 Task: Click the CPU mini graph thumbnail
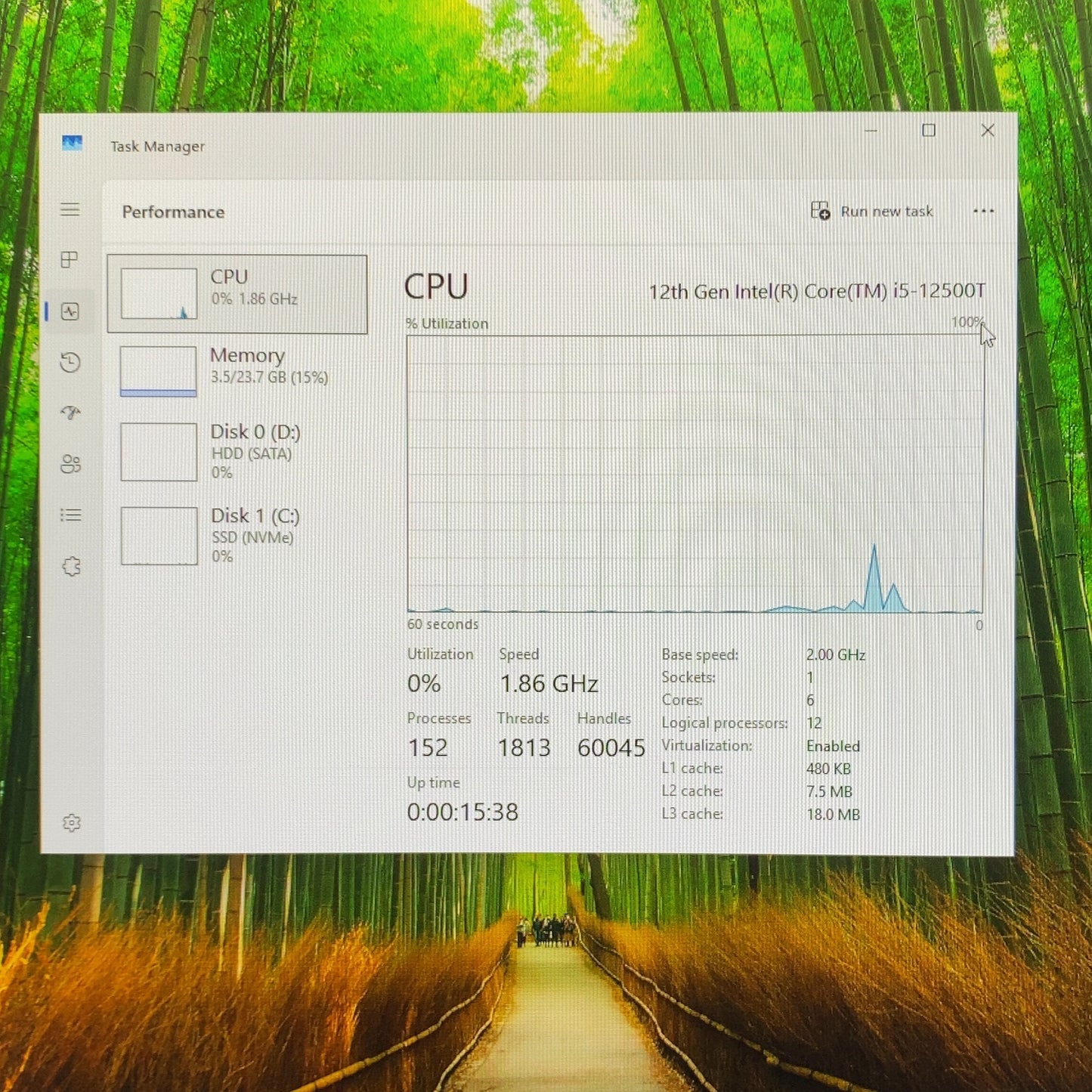click(159, 294)
